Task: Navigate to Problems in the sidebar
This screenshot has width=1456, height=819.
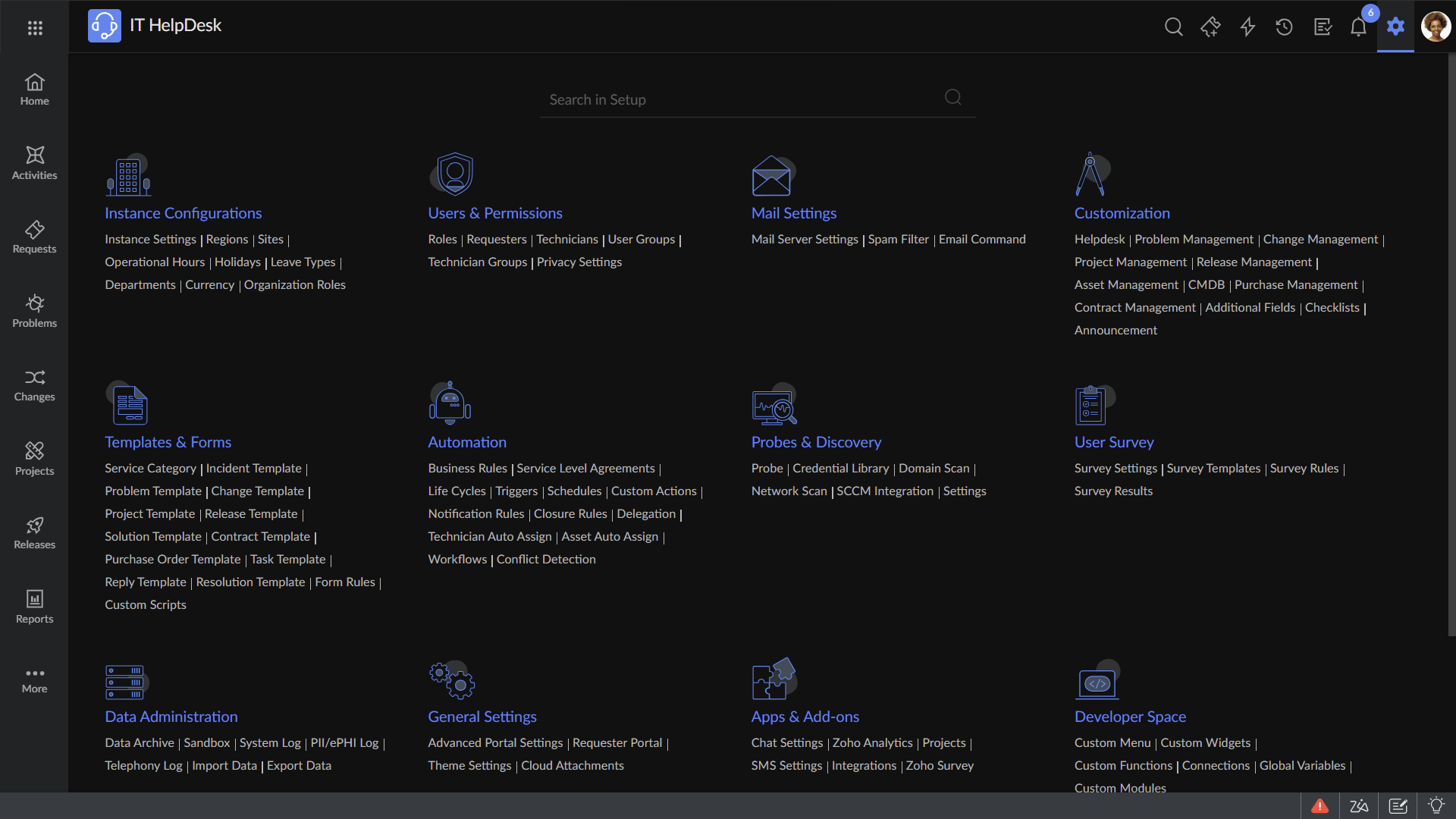Action: [x=34, y=311]
